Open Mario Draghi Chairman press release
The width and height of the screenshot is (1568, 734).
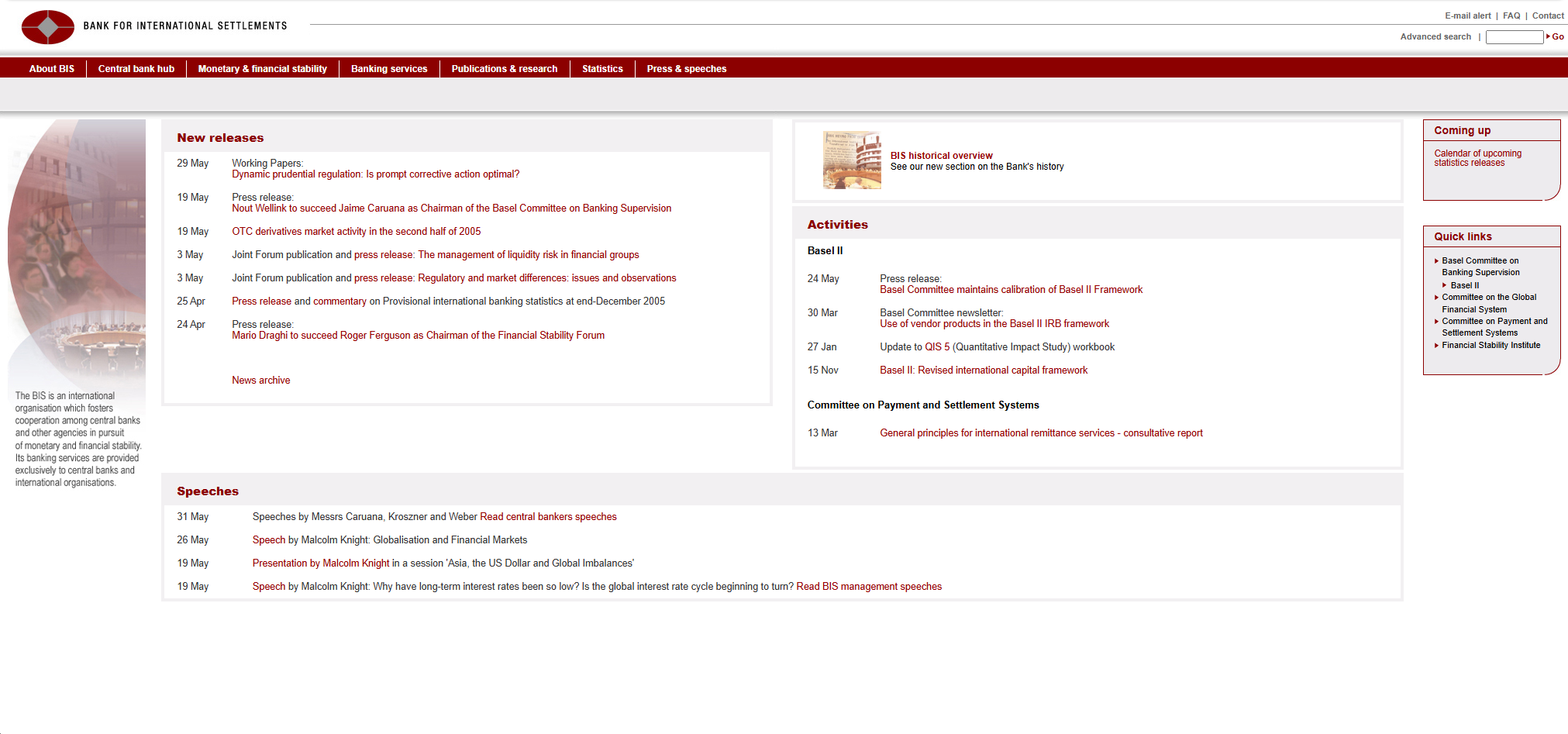click(419, 336)
